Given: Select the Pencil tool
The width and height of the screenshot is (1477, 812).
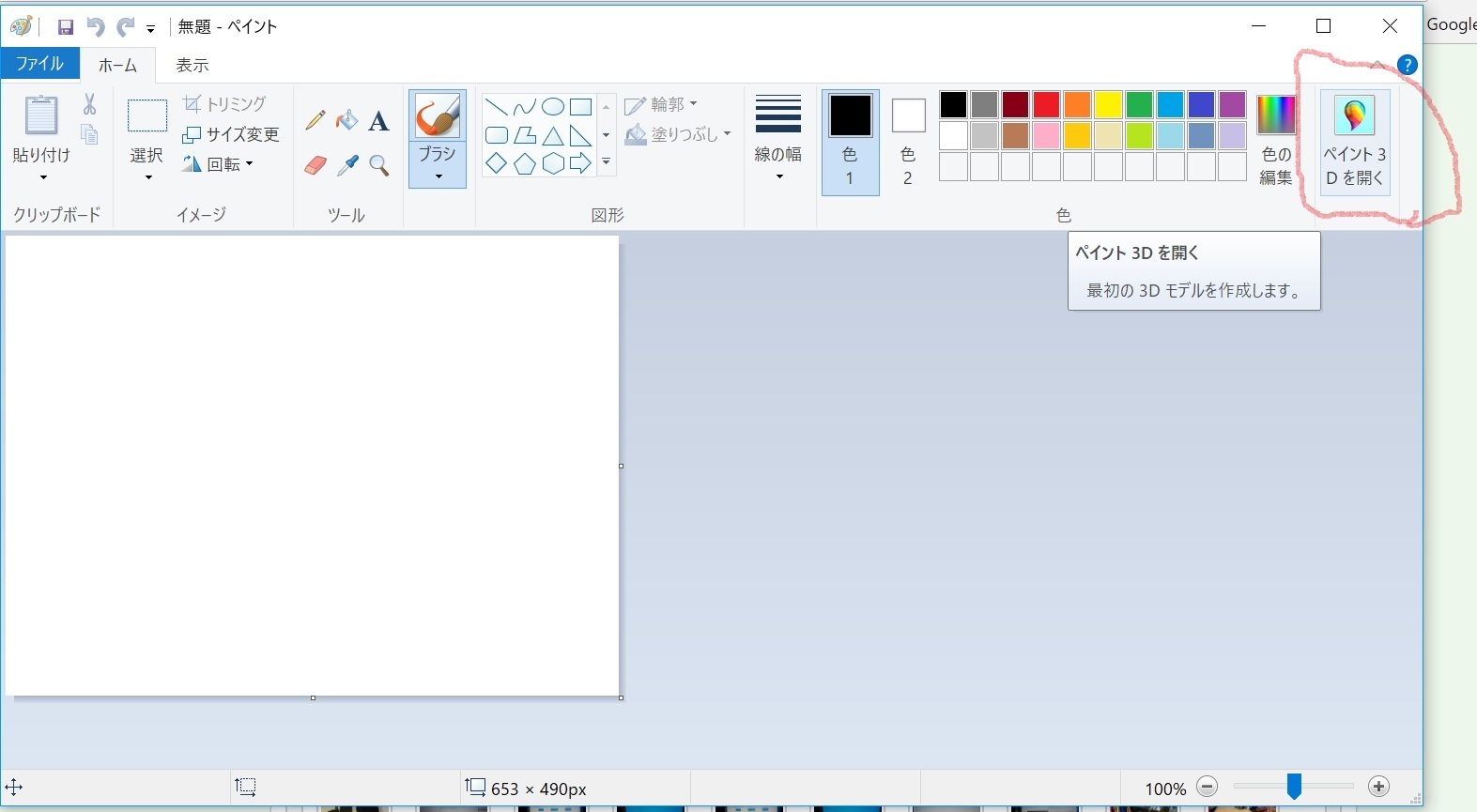Looking at the screenshot, I should (x=315, y=120).
